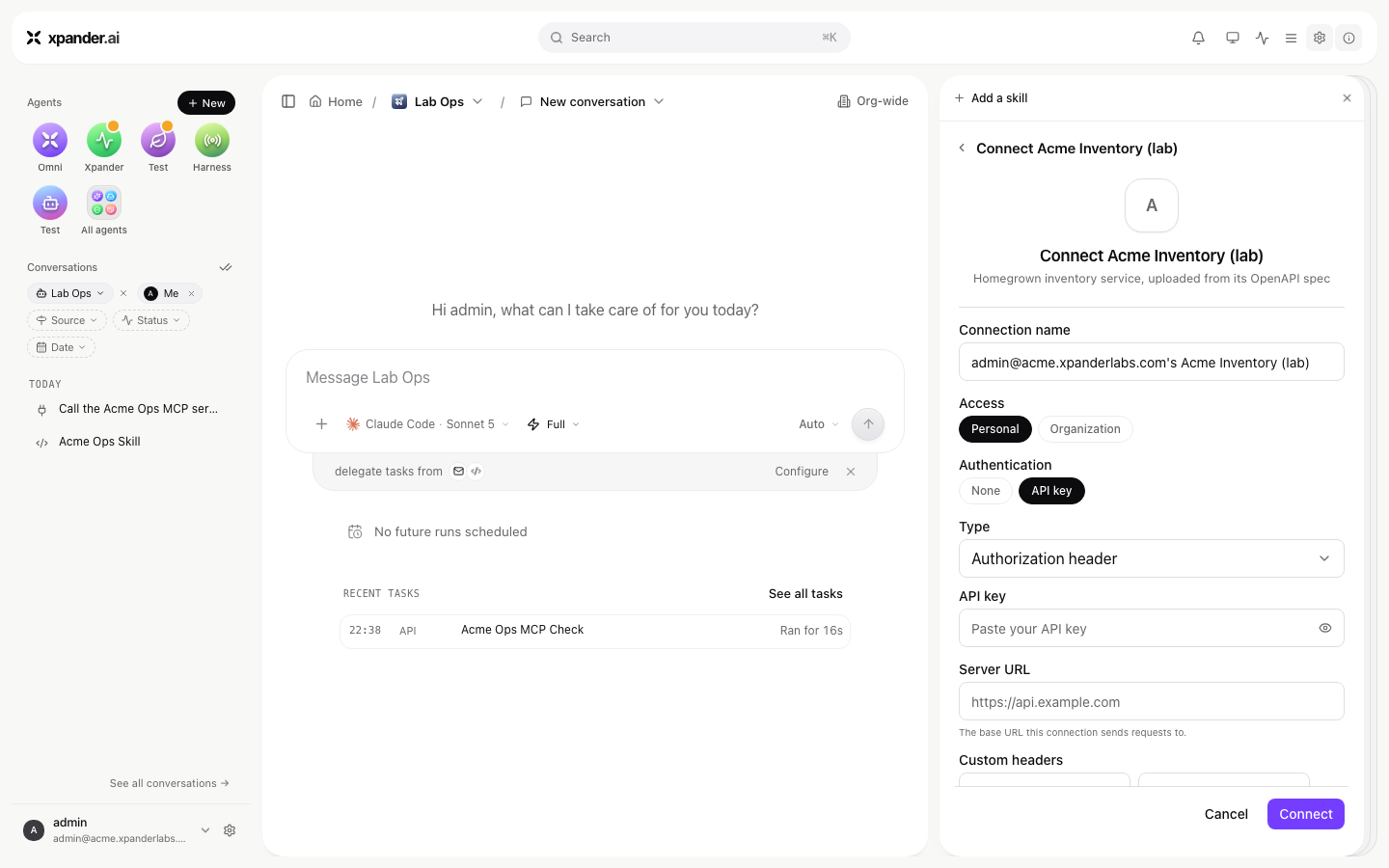Click the Org-wide button
This screenshot has height=868, width=1389.
click(873, 101)
